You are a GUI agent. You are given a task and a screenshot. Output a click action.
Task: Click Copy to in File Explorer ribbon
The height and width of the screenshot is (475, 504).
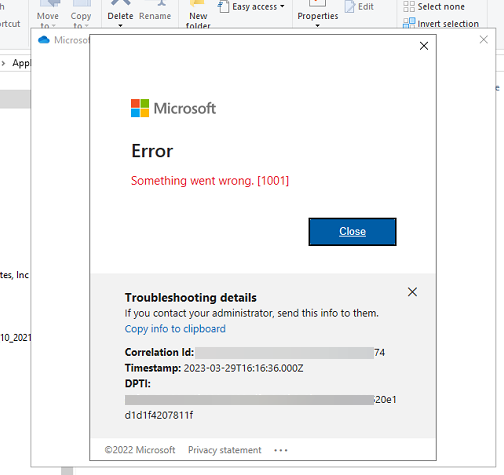pyautogui.click(x=81, y=15)
